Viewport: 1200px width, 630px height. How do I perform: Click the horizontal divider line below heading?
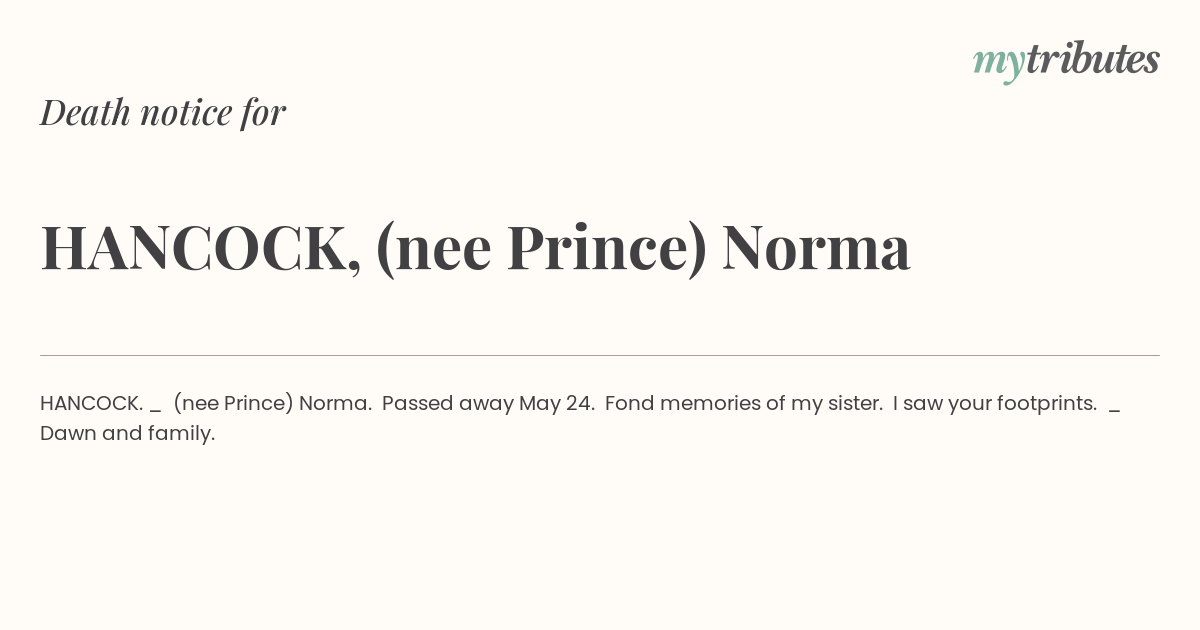(x=600, y=355)
